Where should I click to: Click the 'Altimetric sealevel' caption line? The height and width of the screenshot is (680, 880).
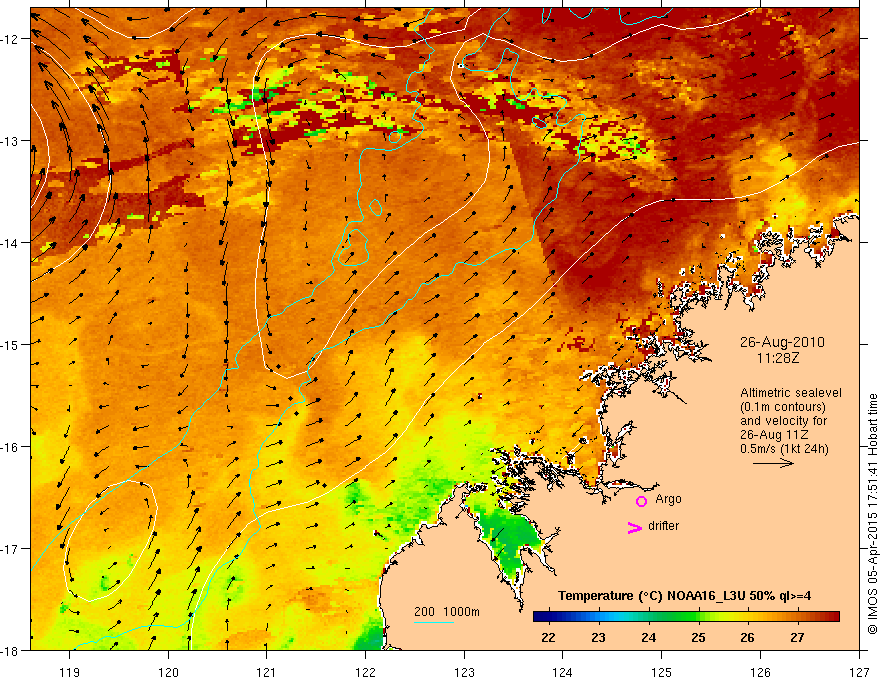[x=791, y=393]
